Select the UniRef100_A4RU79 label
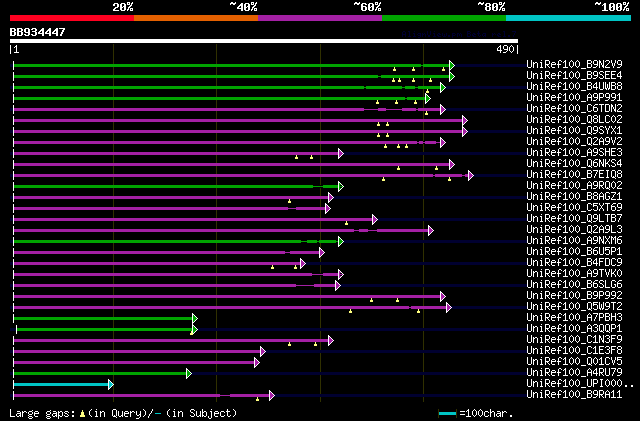The height and width of the screenshot is (421, 640). tap(574, 373)
